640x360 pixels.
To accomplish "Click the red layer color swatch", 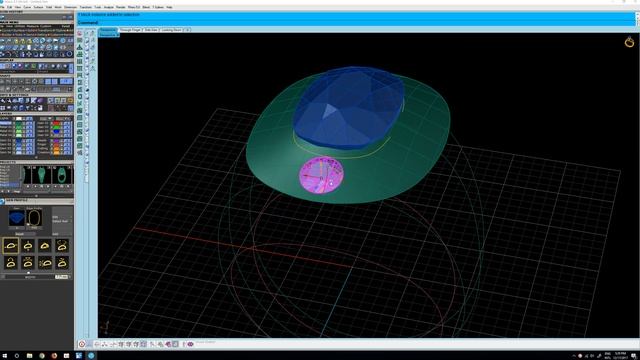I will click(56, 123).
